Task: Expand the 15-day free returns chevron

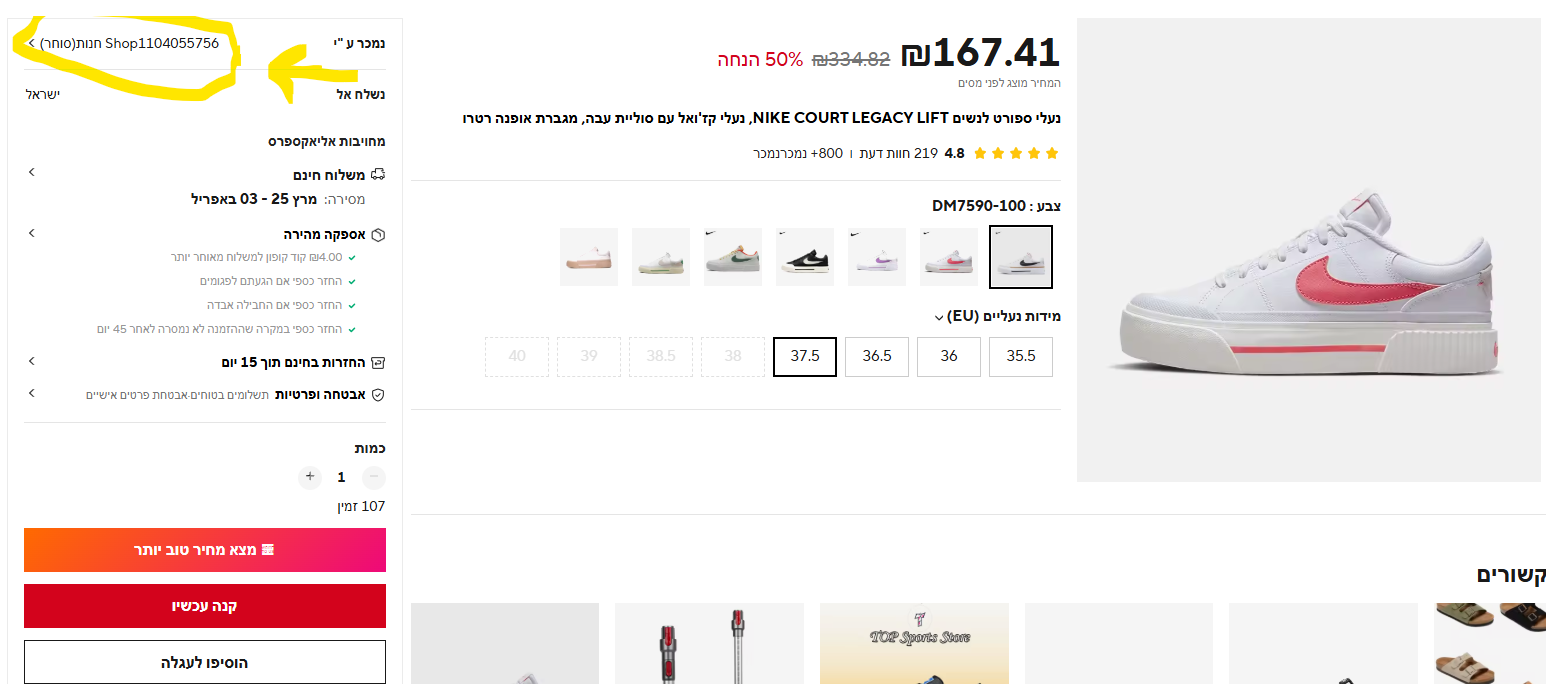Action: click(x=31, y=361)
